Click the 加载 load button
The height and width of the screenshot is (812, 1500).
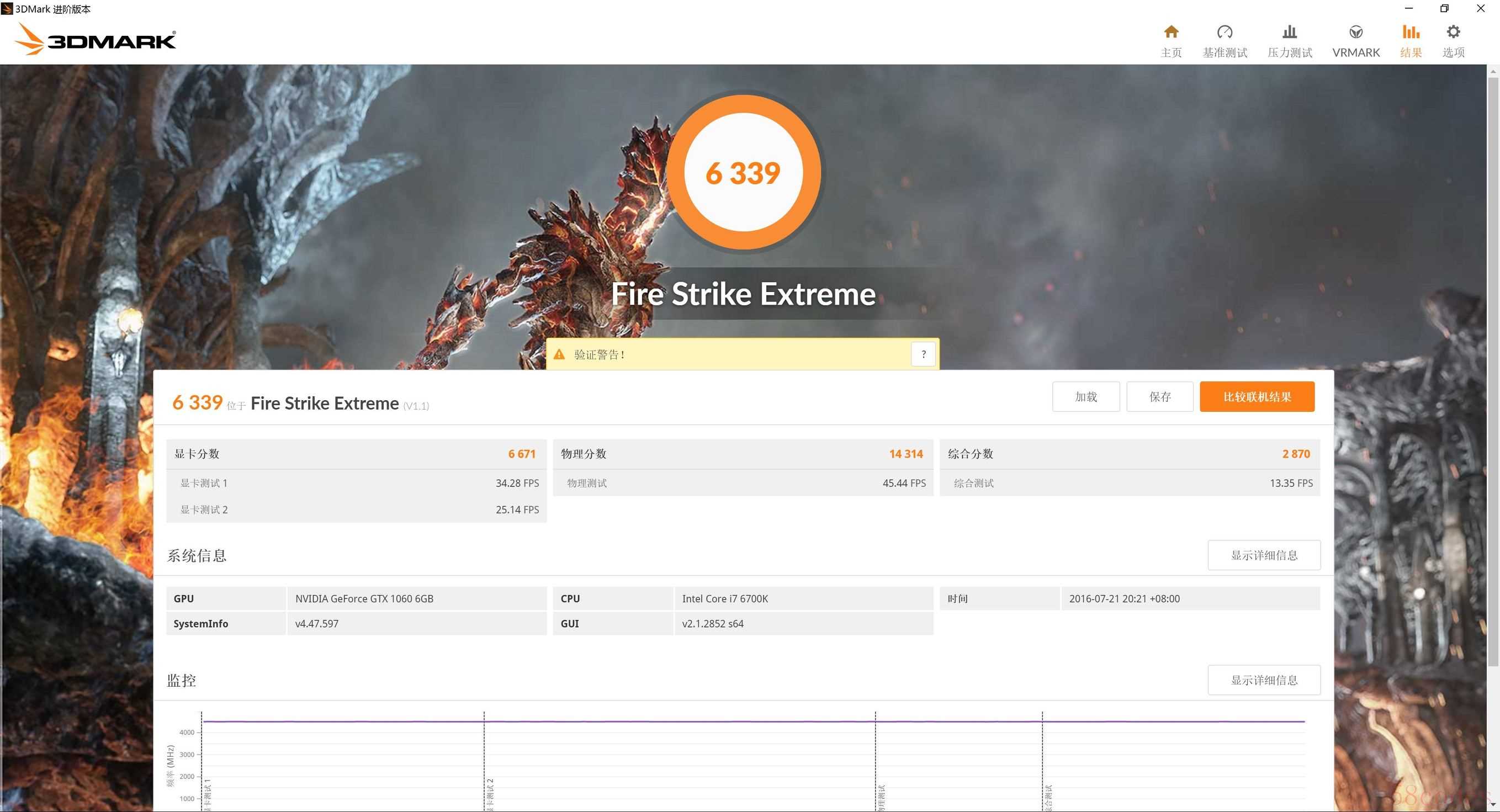(1085, 396)
